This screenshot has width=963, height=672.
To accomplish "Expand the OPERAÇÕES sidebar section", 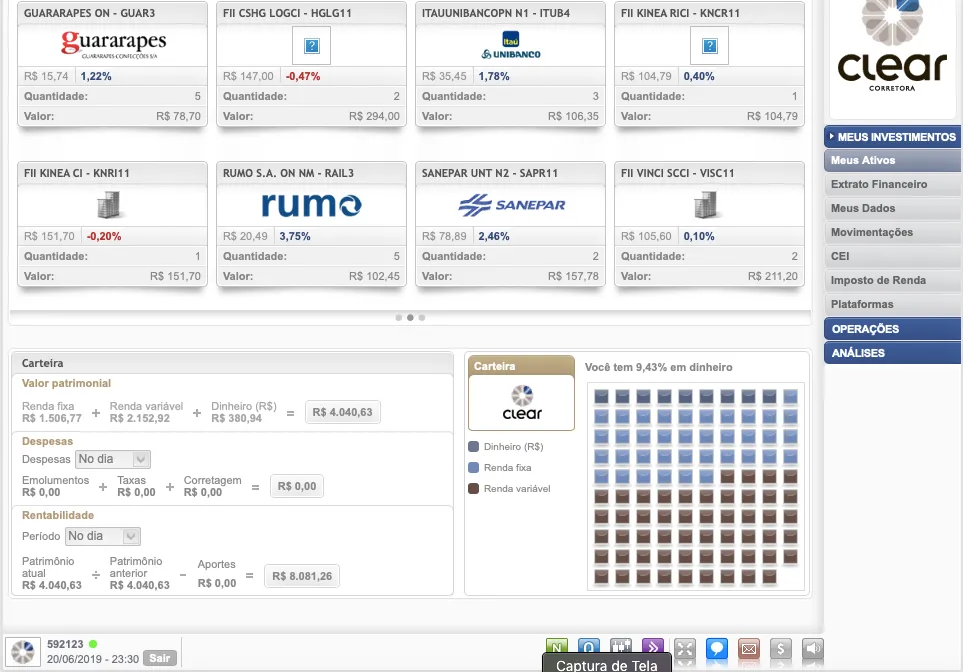I will pos(892,329).
